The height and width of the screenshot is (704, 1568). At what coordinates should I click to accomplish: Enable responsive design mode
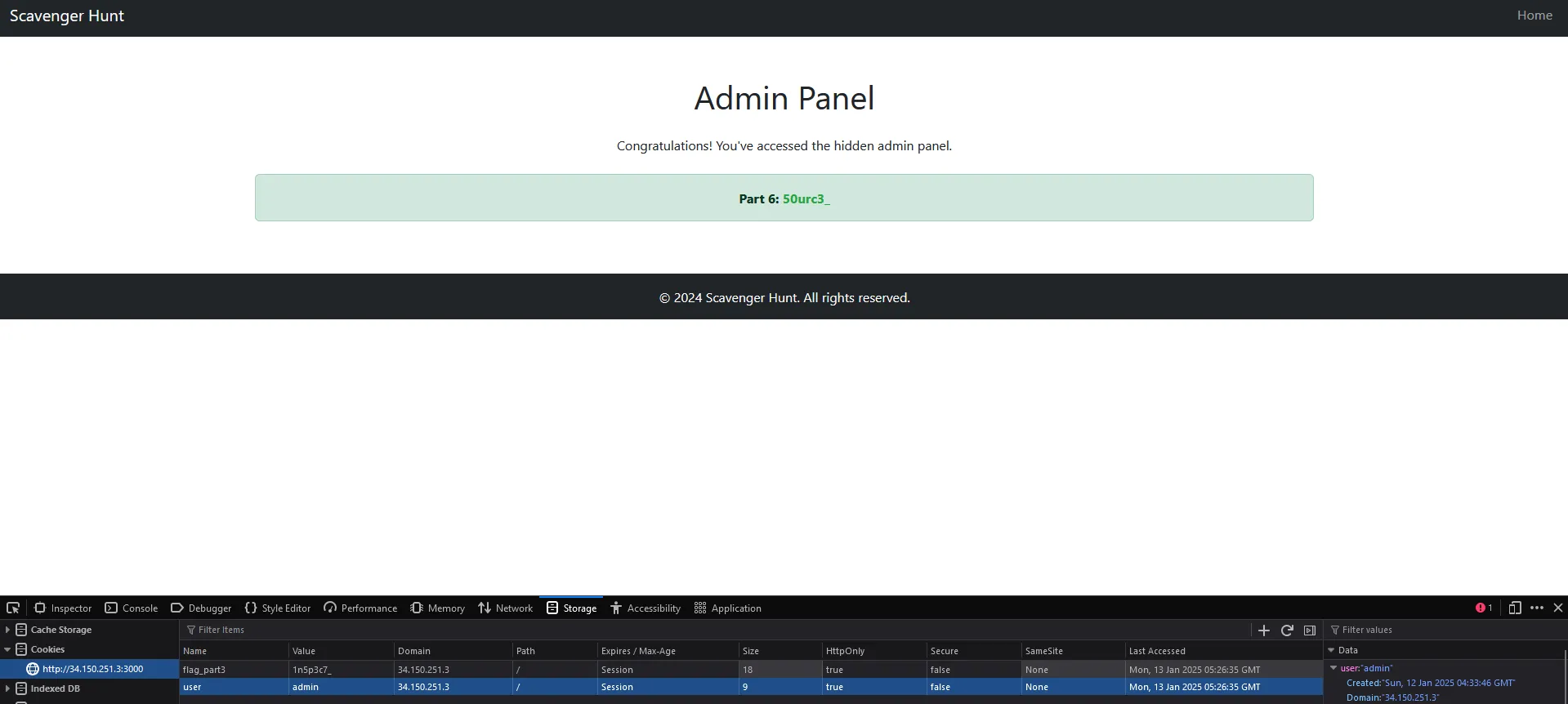click(1515, 608)
